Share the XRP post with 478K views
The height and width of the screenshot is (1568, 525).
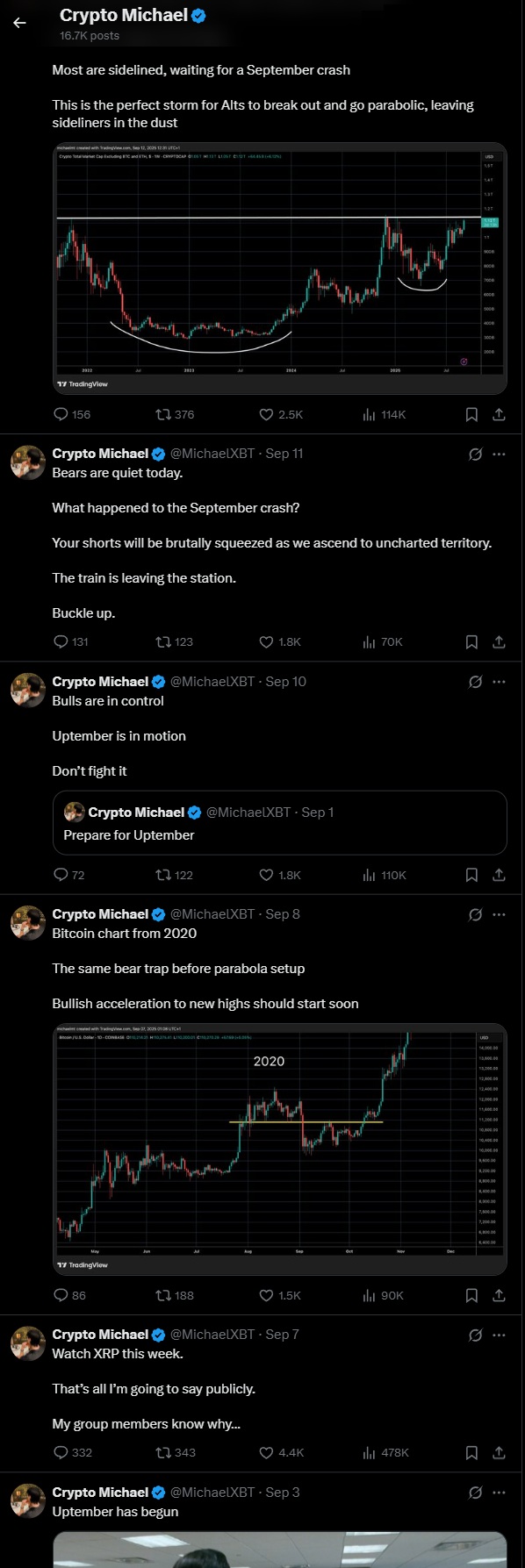499,1452
